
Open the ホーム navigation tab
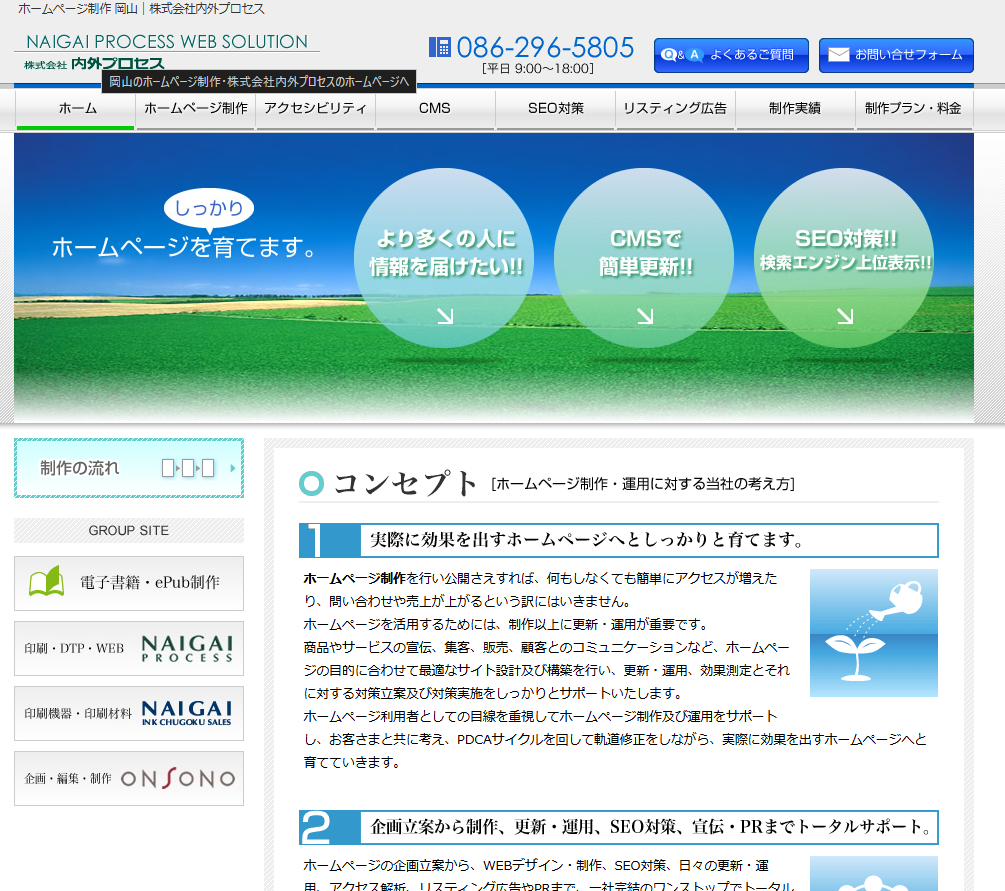click(x=76, y=109)
